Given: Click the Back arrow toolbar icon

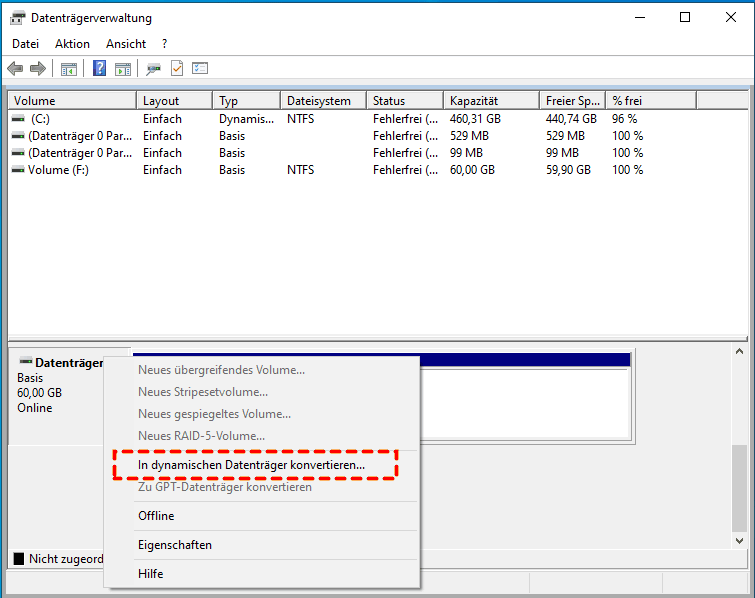Looking at the screenshot, I should pos(15,69).
